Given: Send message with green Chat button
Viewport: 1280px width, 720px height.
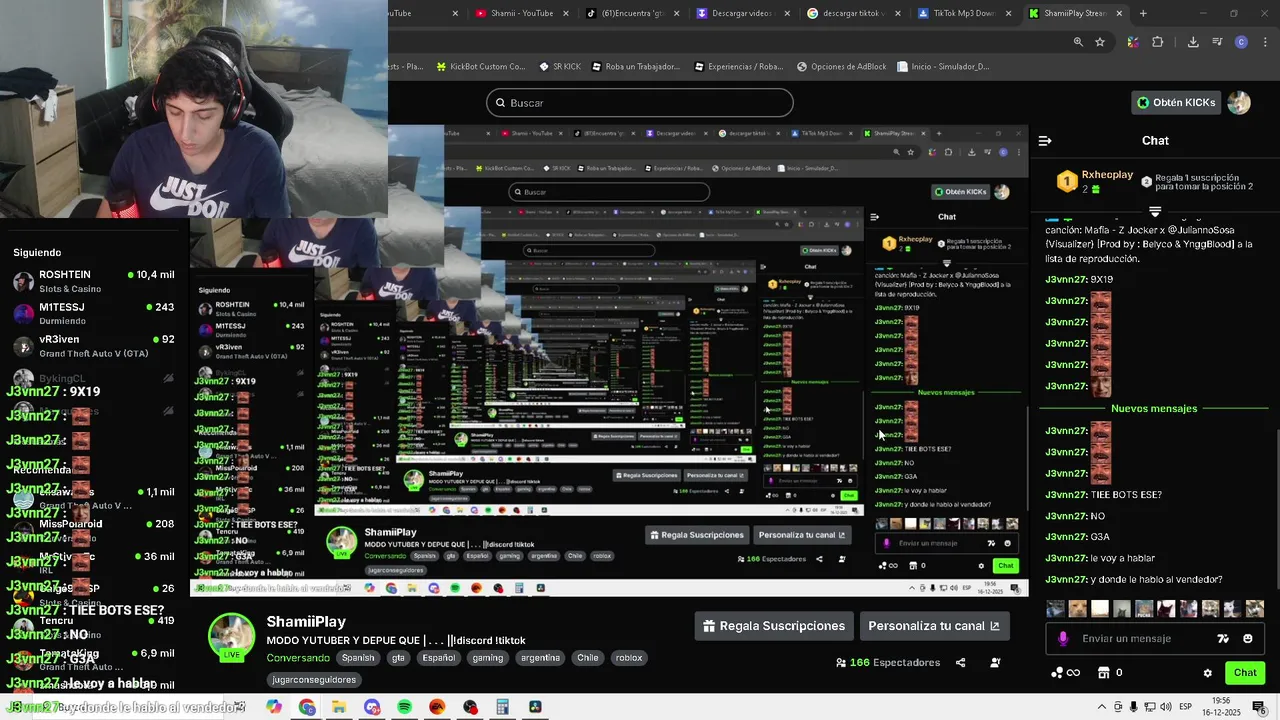Looking at the screenshot, I should tap(1245, 673).
